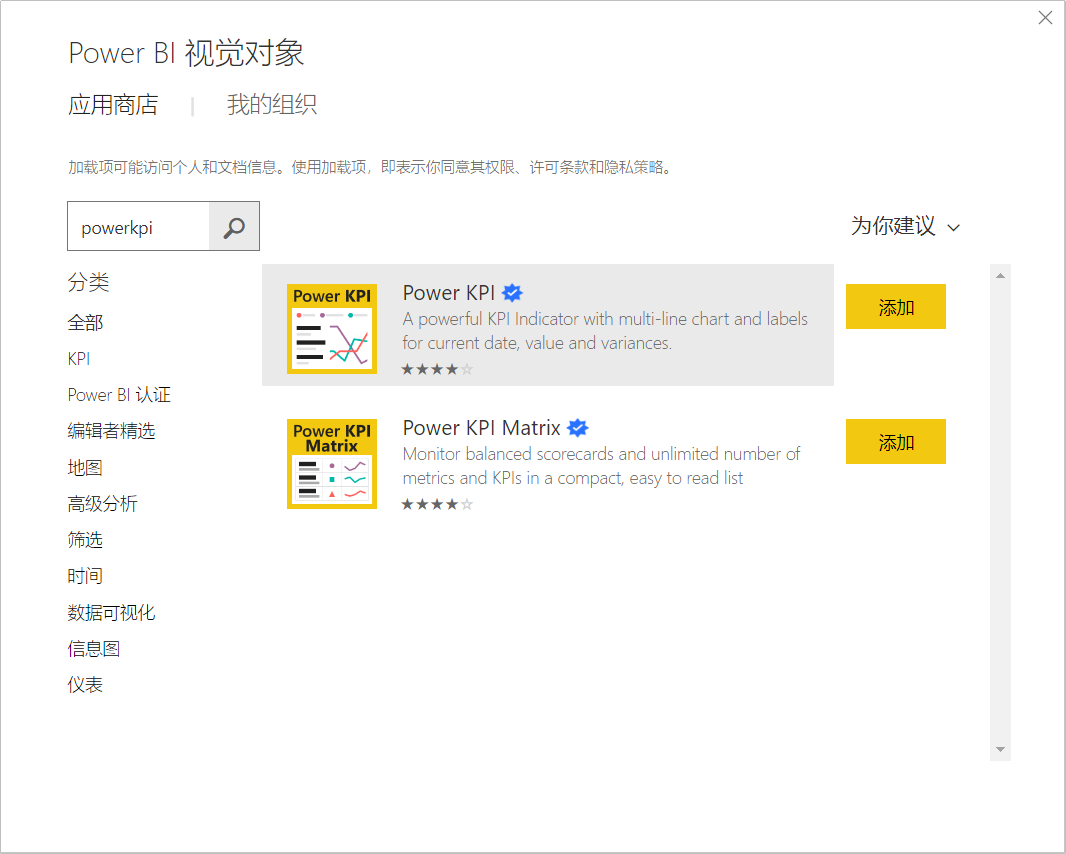Click the Power KPI star rating

(x=437, y=369)
